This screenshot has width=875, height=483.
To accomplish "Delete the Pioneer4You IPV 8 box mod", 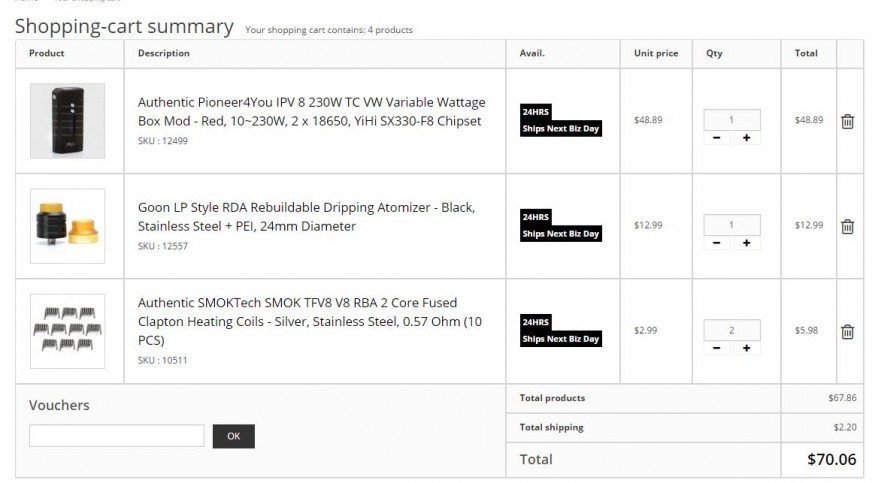I will point(847,121).
